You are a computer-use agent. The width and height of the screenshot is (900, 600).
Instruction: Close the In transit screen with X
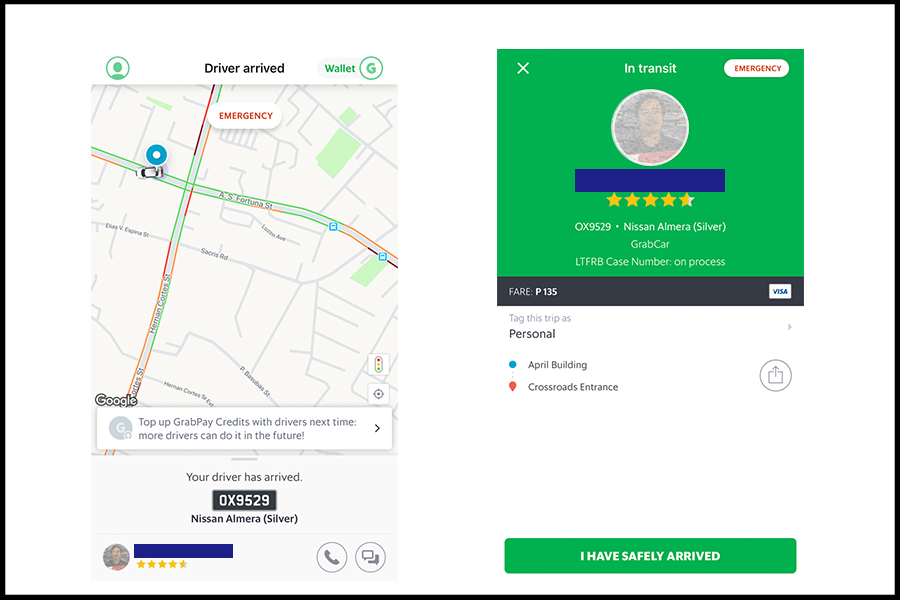[523, 68]
